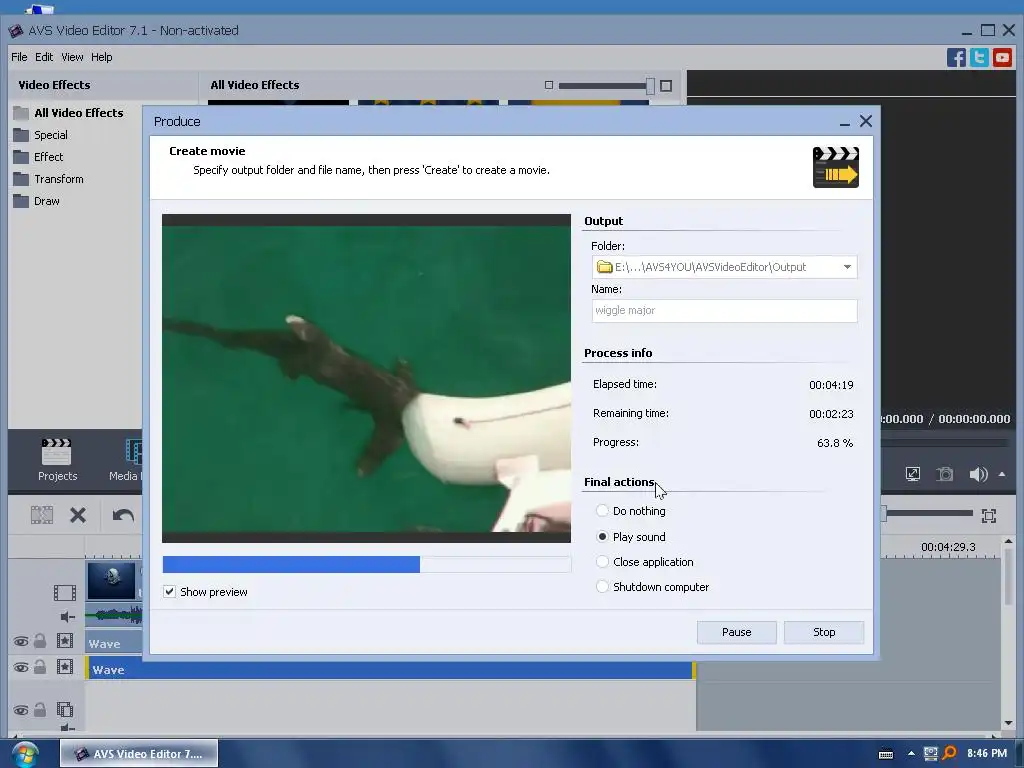The width and height of the screenshot is (1024, 768).
Task: Select the Close application radio option
Action: tap(602, 562)
